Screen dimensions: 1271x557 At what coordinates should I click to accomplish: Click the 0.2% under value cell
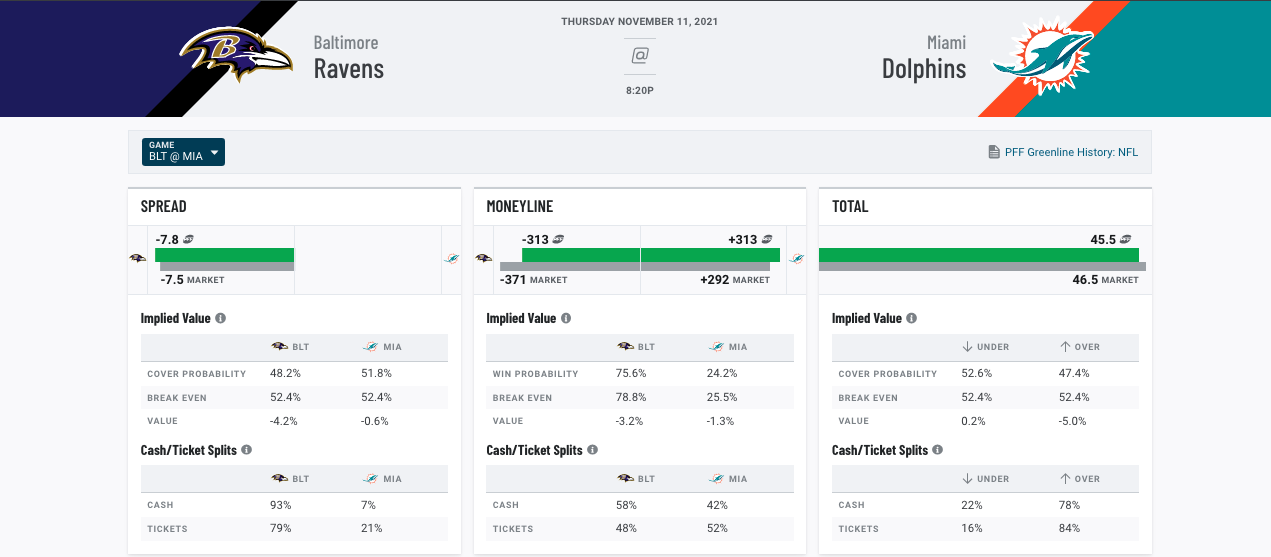coord(973,421)
